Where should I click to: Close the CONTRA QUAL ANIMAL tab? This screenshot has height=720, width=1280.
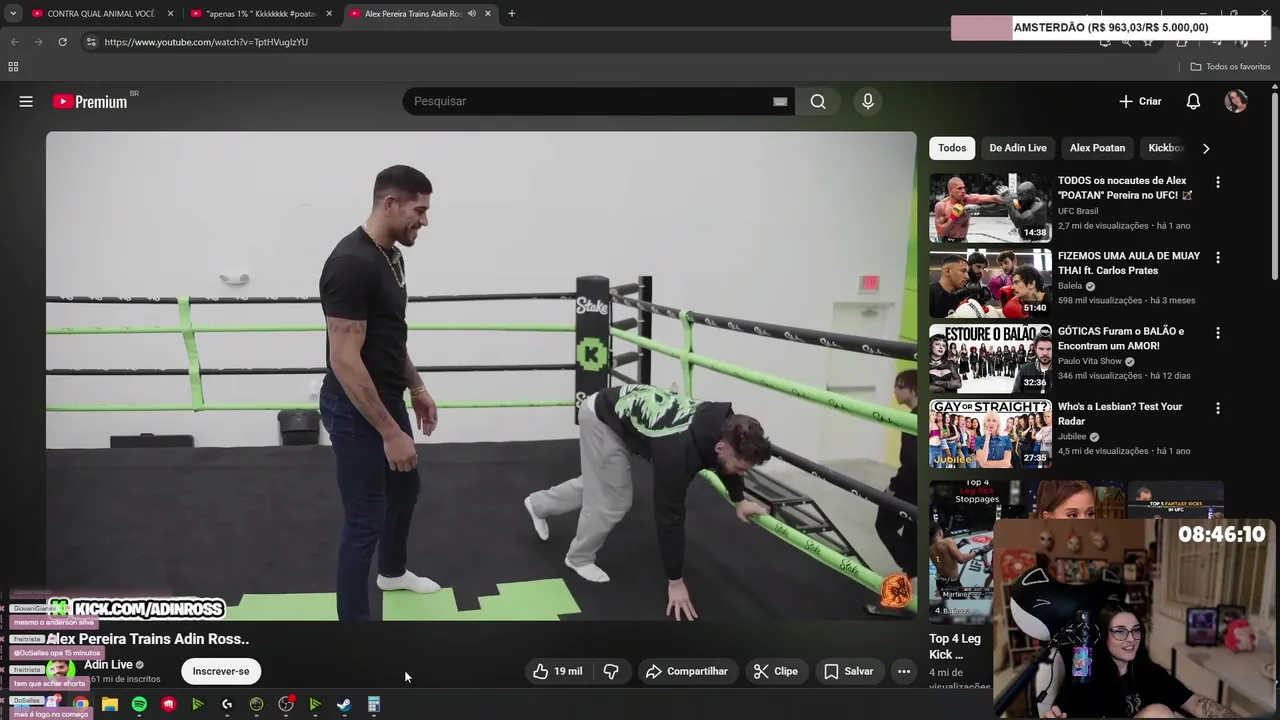[170, 13]
